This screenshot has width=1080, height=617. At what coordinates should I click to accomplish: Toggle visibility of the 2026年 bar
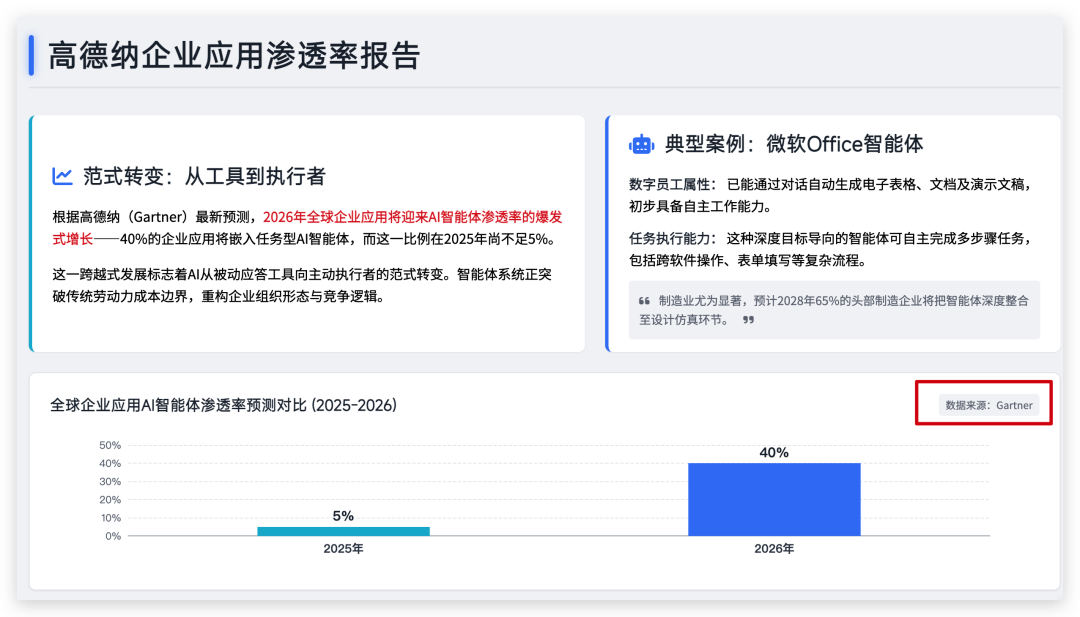tap(774, 497)
